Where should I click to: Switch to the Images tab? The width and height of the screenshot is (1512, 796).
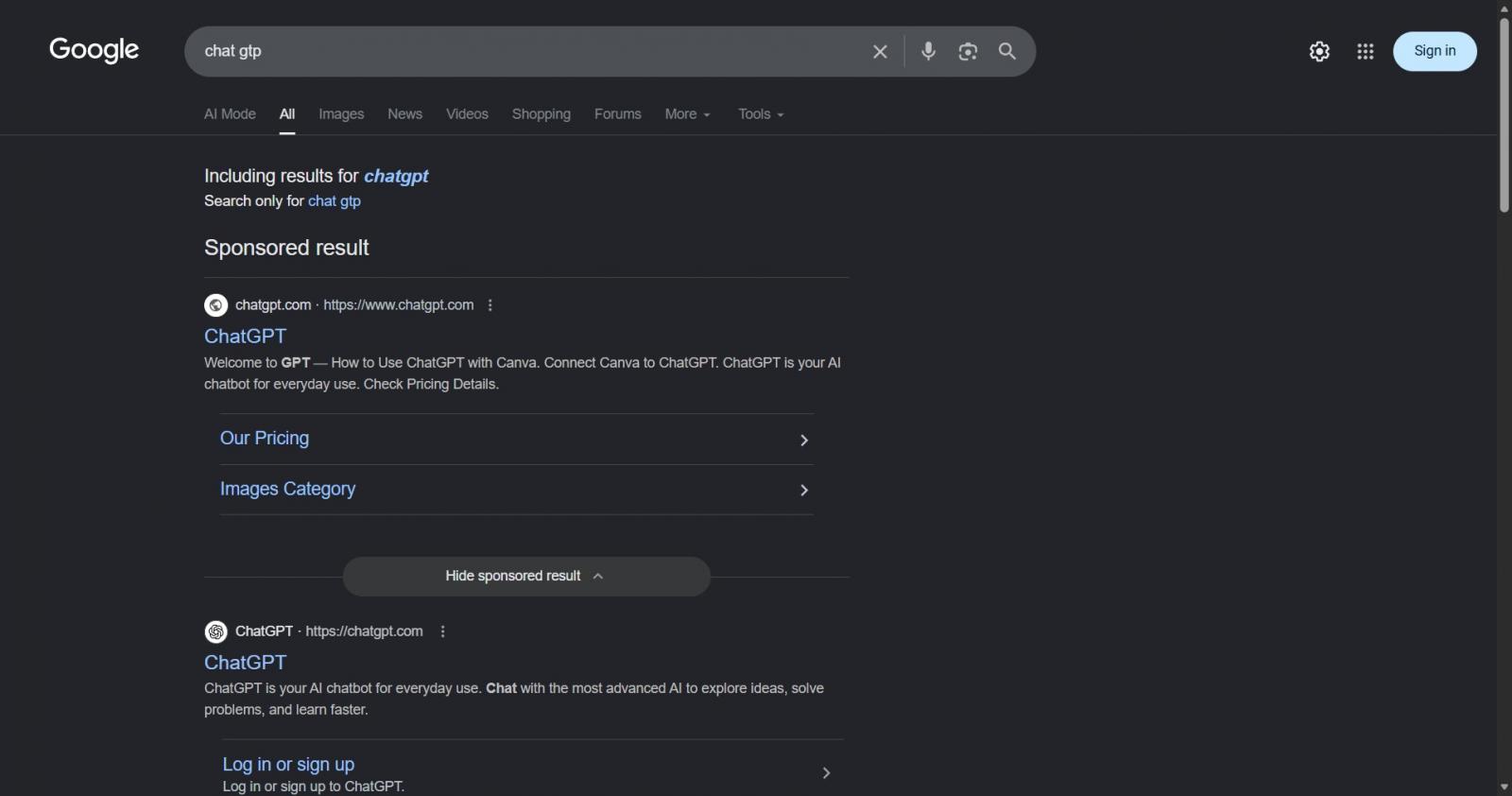(341, 114)
